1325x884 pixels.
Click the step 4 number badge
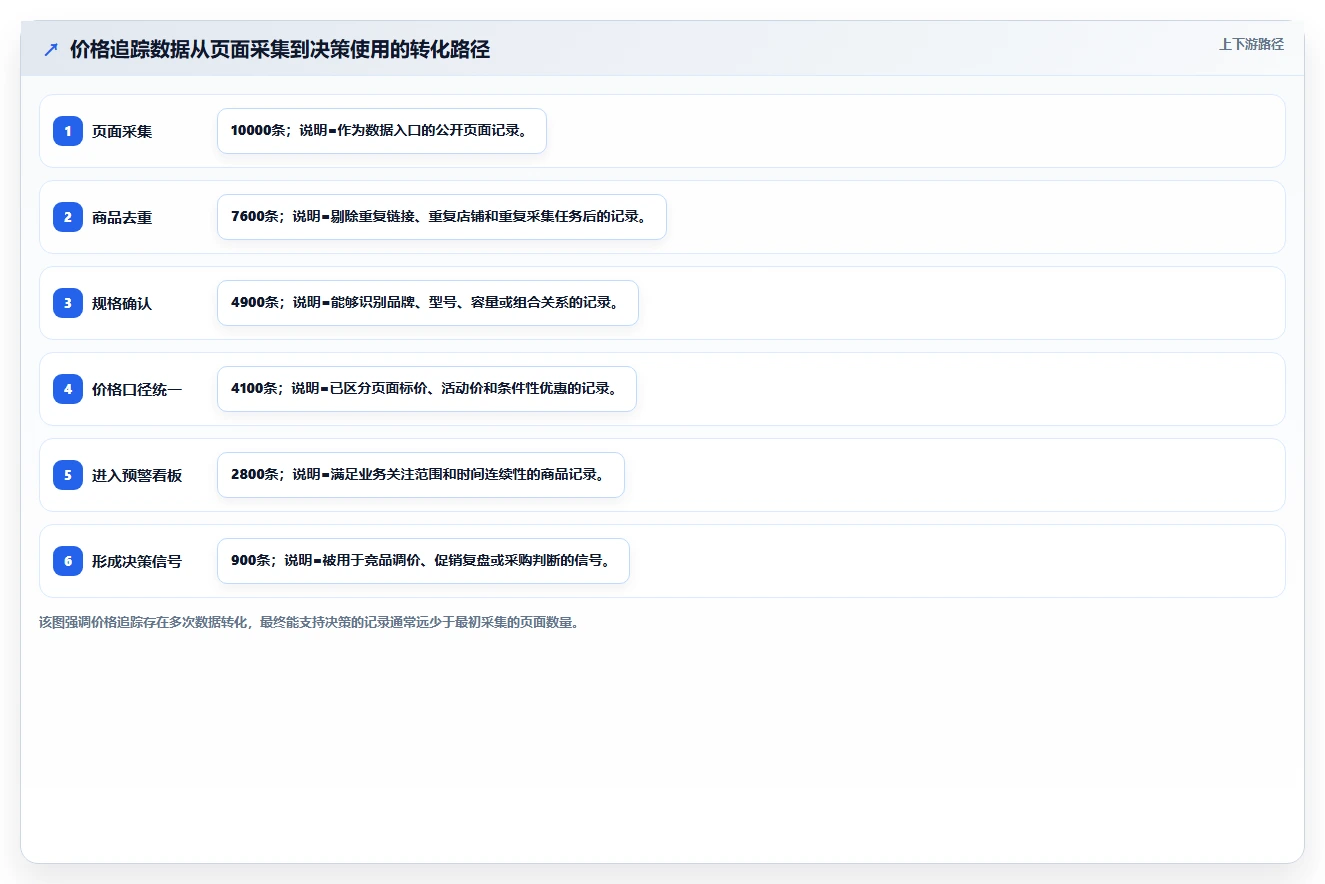coord(68,389)
